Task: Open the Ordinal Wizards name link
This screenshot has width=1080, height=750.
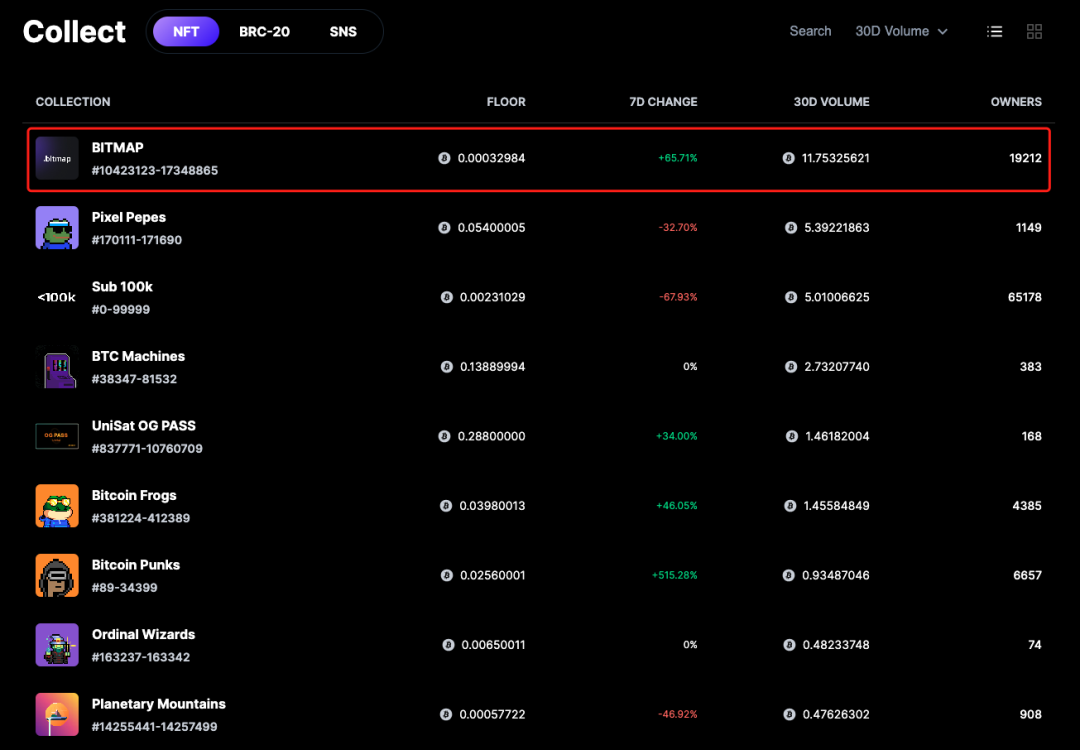Action: (143, 635)
